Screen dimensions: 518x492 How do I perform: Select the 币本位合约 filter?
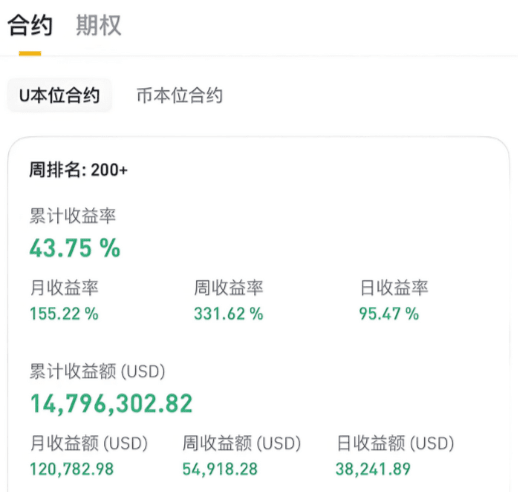(180, 95)
